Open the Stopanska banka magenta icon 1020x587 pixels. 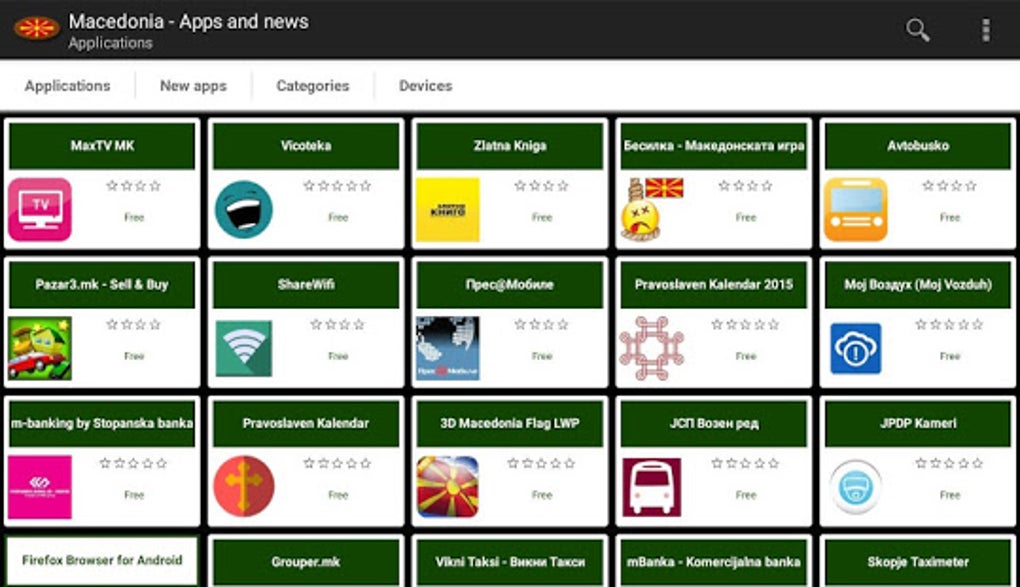point(40,487)
